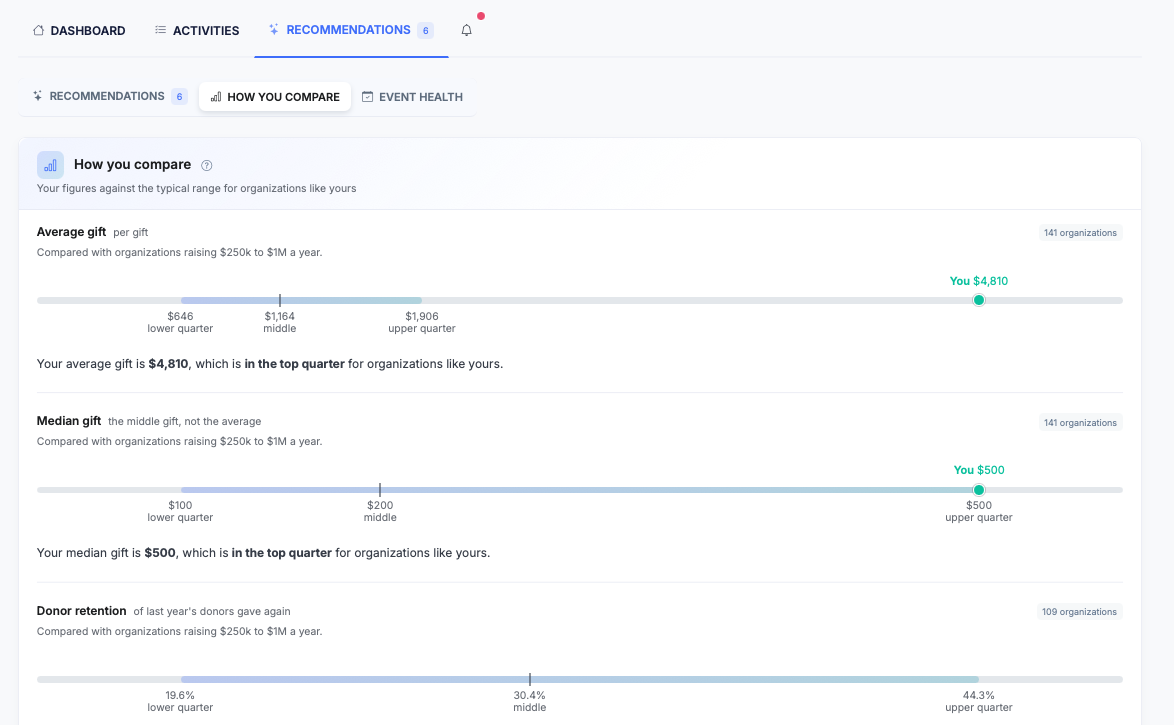Switch to the Activities tab

pyautogui.click(x=197, y=31)
